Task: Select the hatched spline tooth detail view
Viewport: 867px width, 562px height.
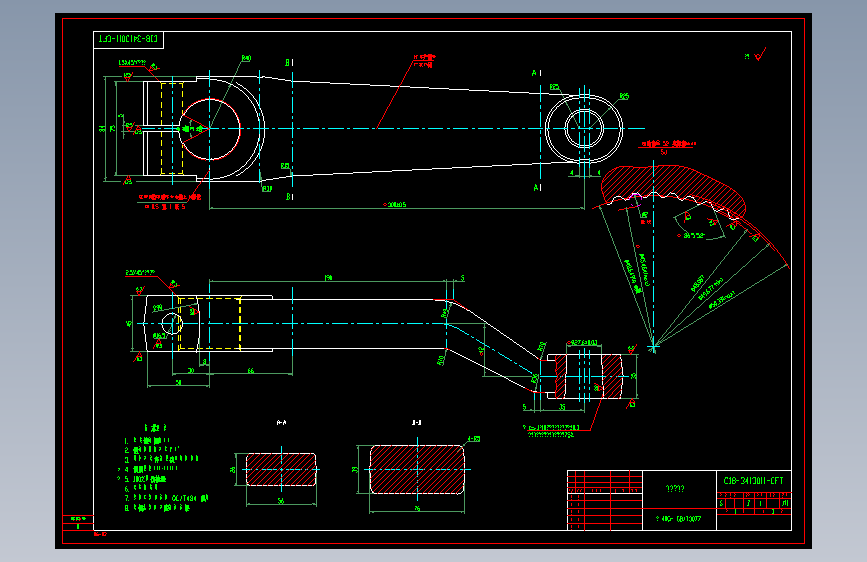Action: click(673, 191)
